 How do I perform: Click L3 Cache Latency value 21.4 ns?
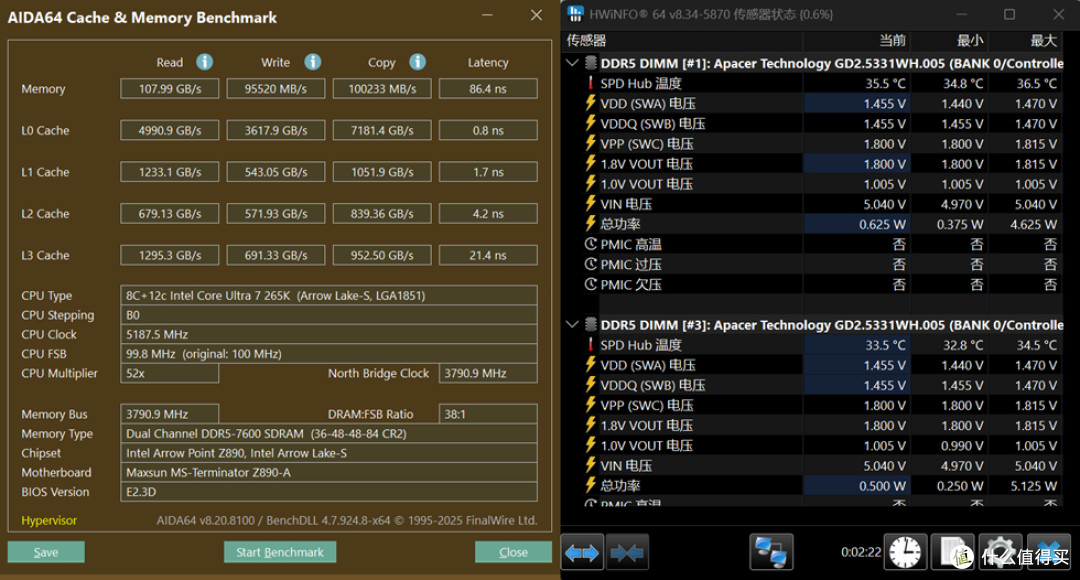pyautogui.click(x=488, y=255)
